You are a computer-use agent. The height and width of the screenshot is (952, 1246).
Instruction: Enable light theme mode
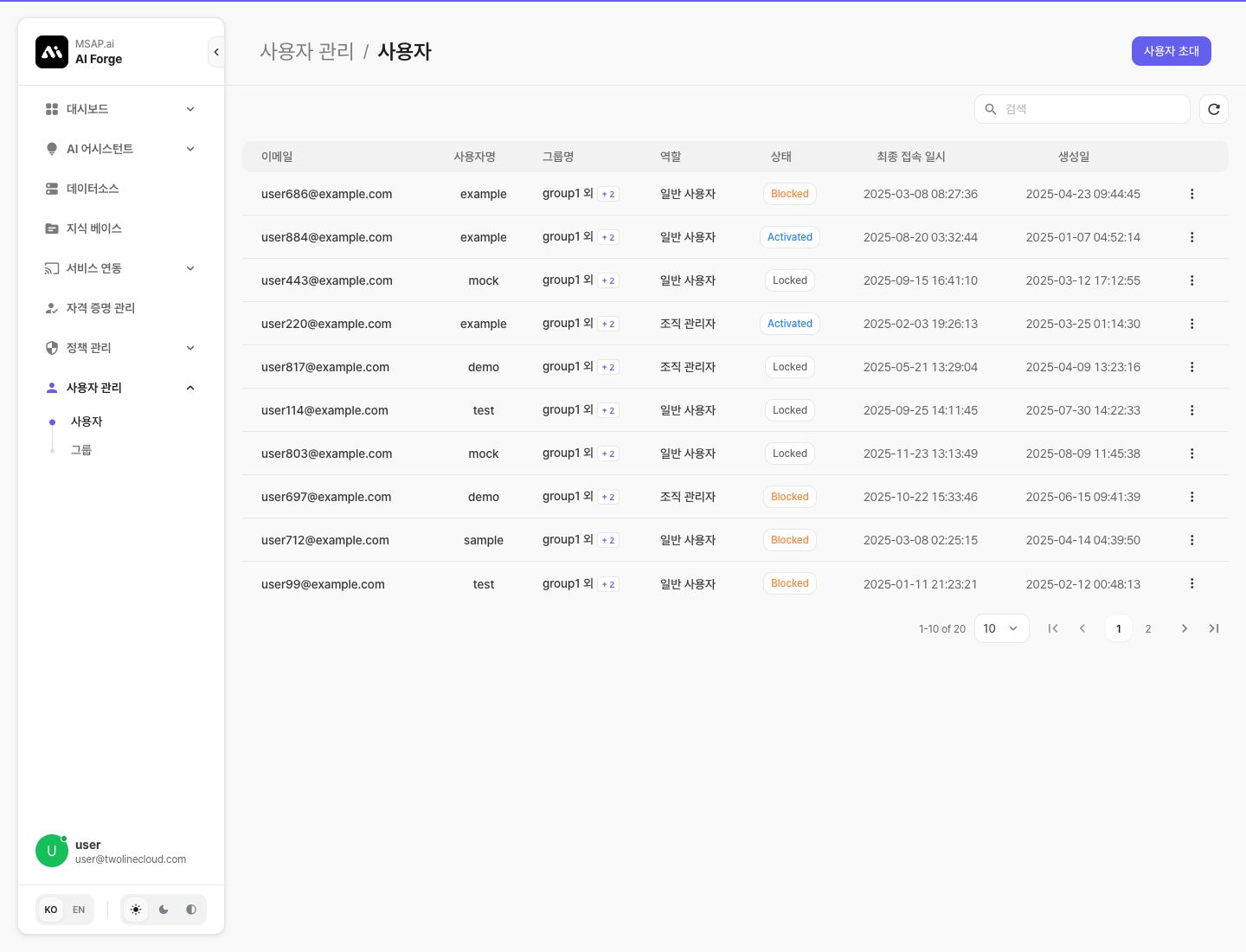click(x=136, y=910)
